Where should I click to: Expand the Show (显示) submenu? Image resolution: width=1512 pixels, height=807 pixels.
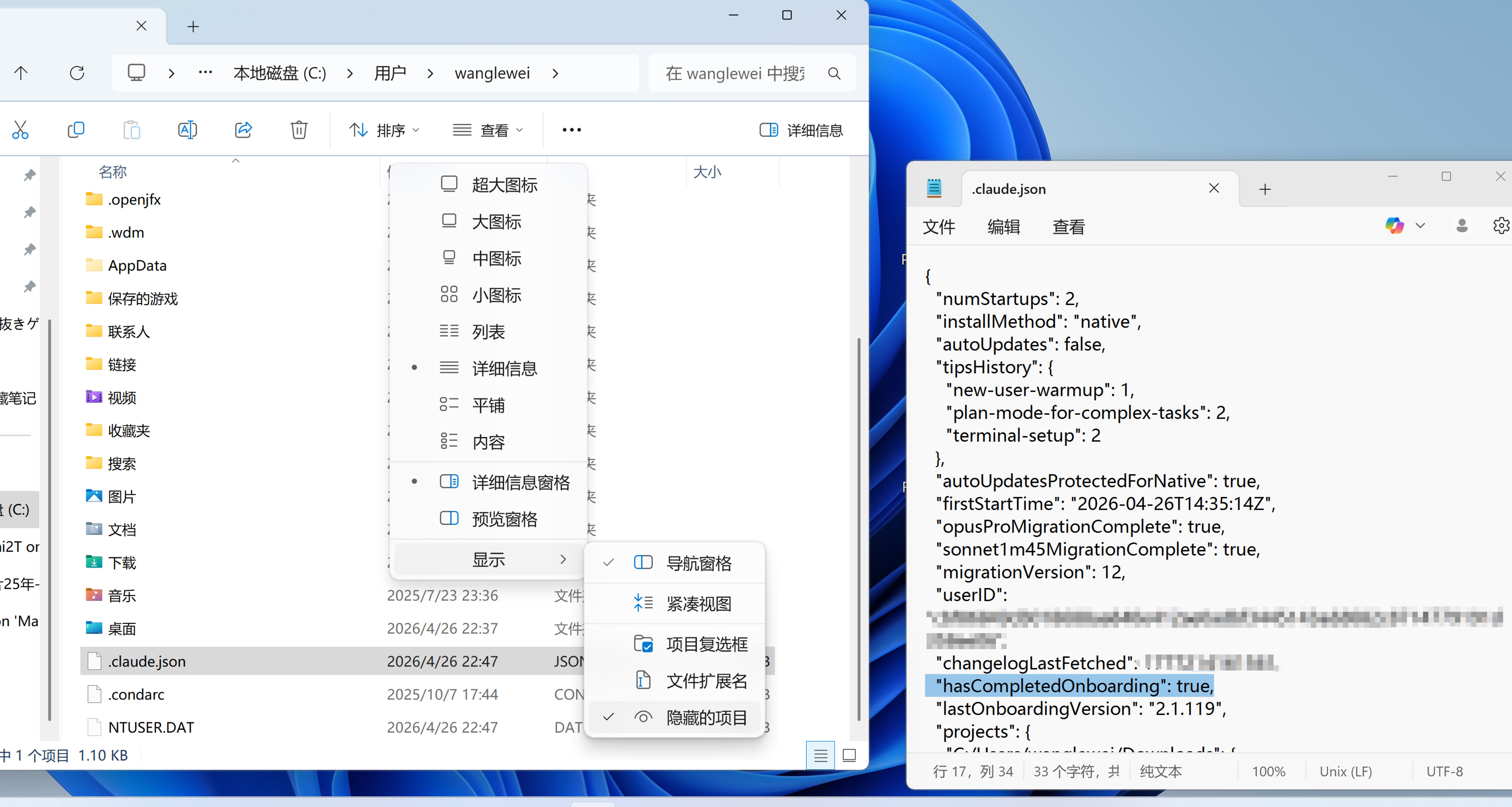point(488,559)
